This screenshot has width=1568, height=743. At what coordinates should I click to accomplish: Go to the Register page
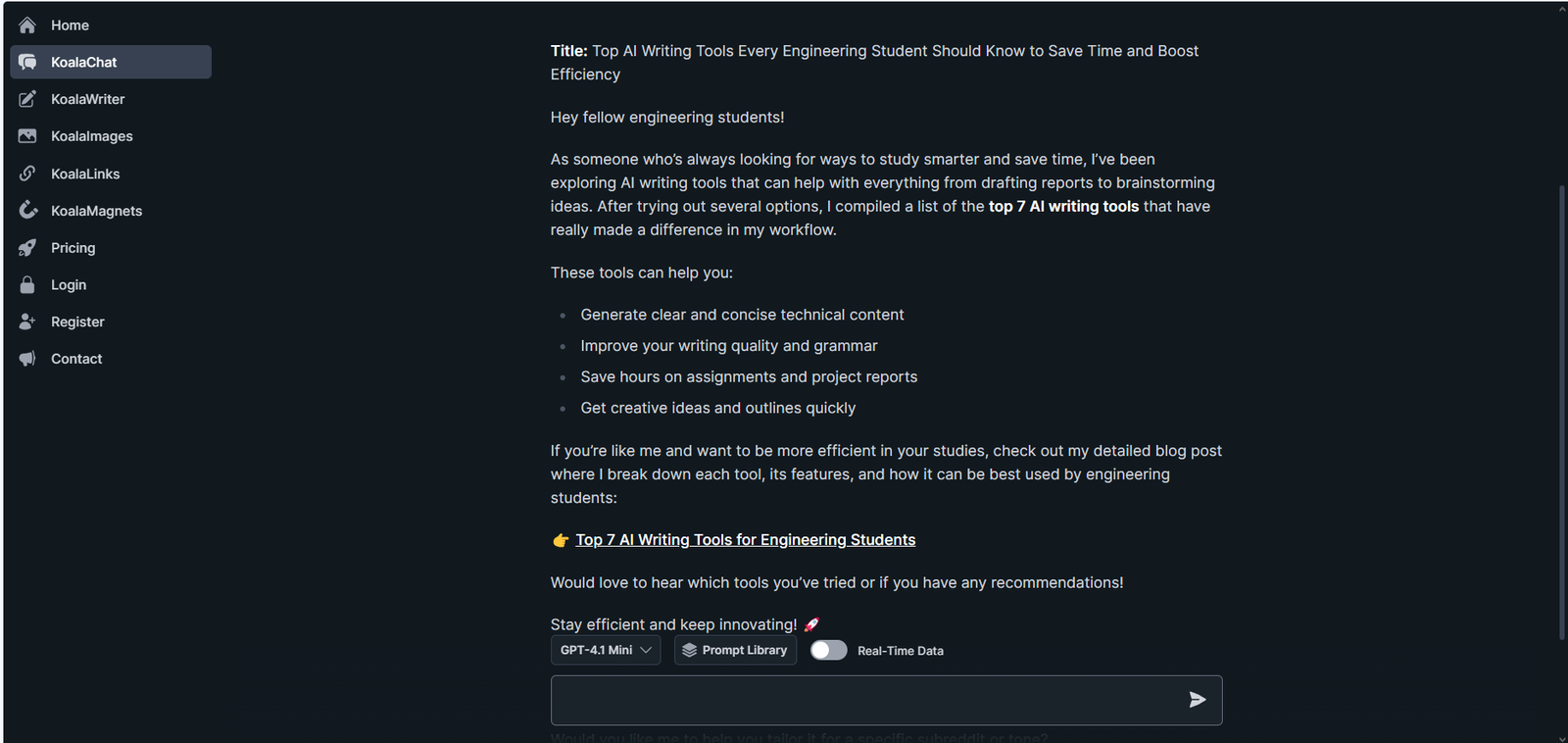click(x=77, y=322)
